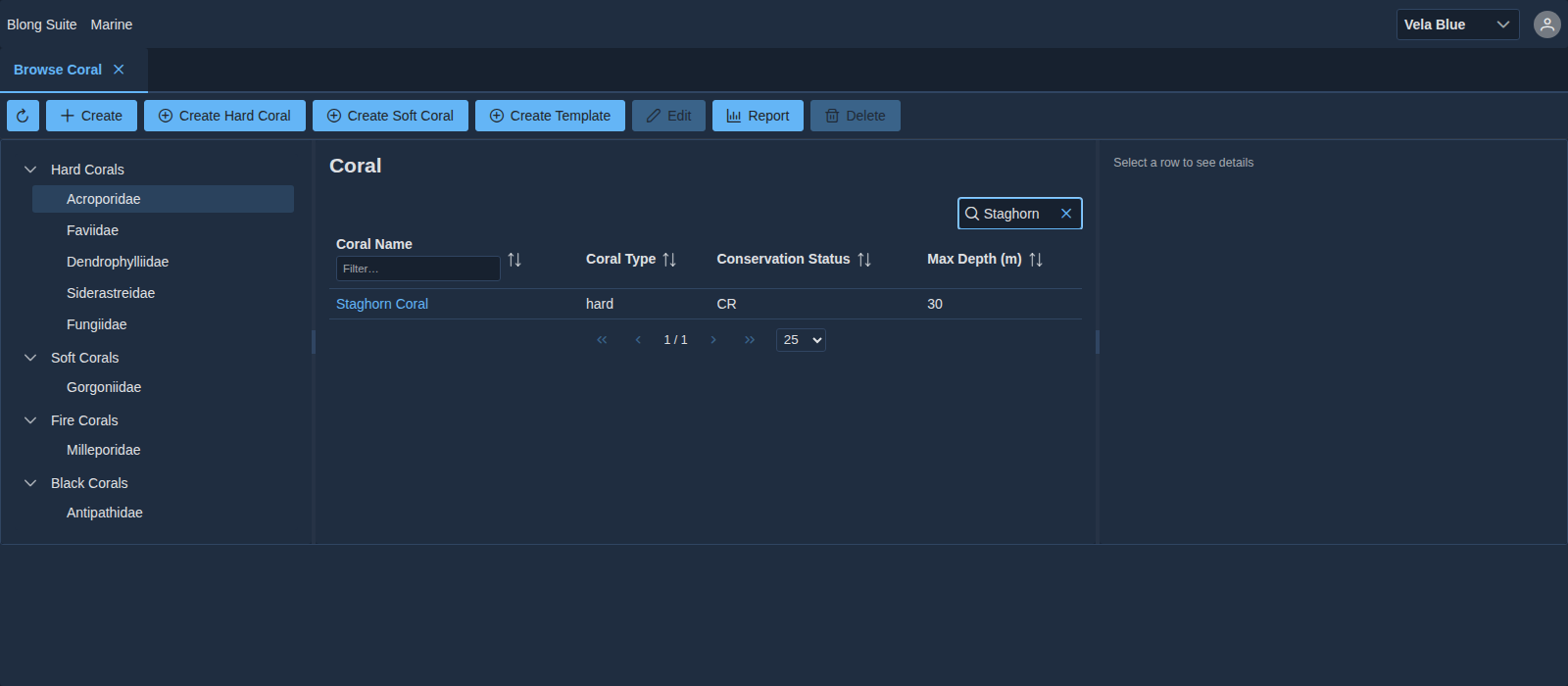This screenshot has height=686, width=1568.
Task: Click the right panel splitter handle
Action: (x=1098, y=342)
